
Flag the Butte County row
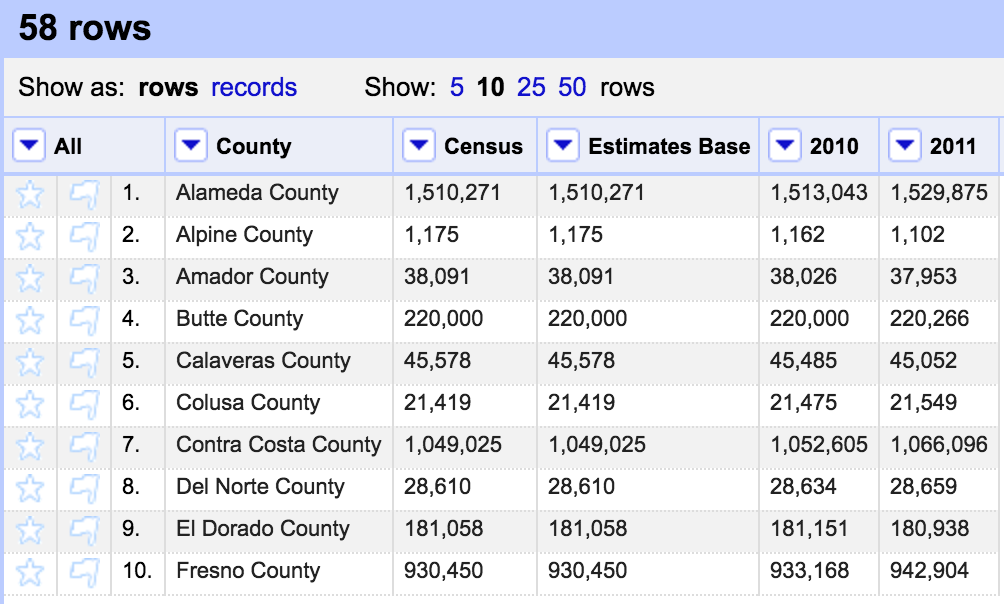pyautogui.click(x=85, y=320)
